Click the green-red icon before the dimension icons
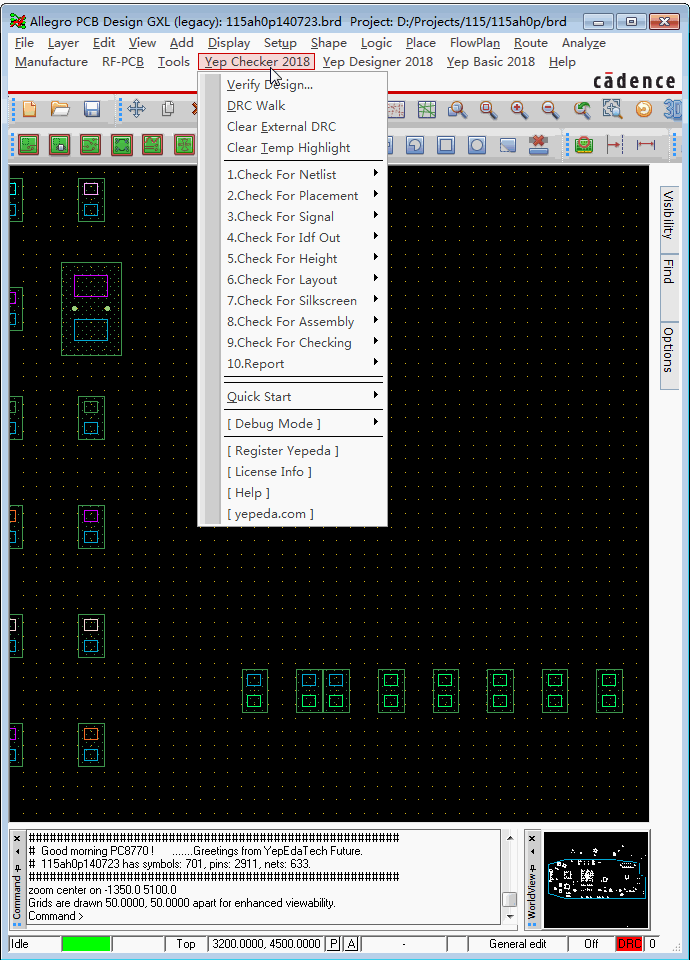Screen dimensions: 690x960 [583, 145]
